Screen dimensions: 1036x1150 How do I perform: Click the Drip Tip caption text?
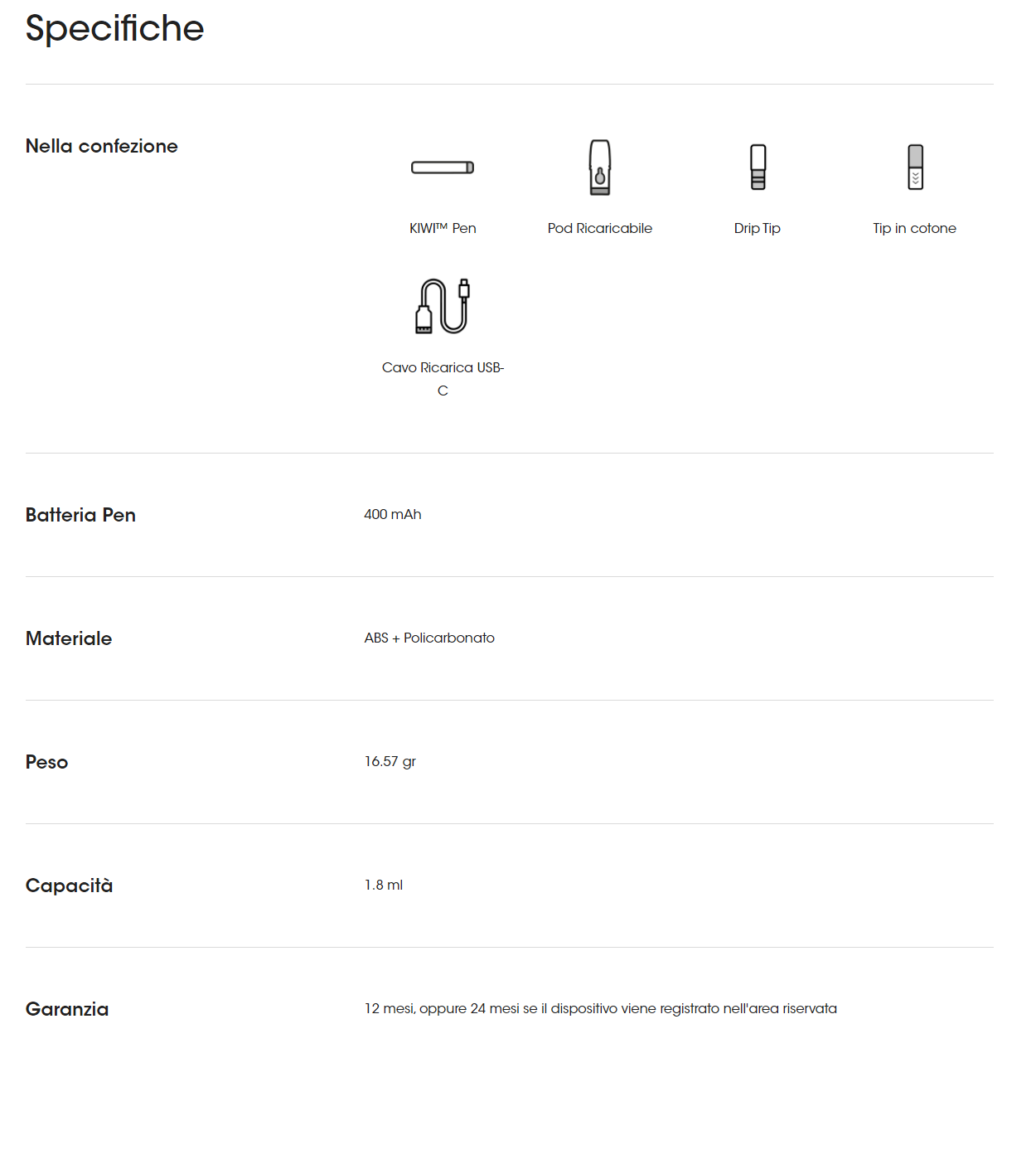(x=758, y=228)
